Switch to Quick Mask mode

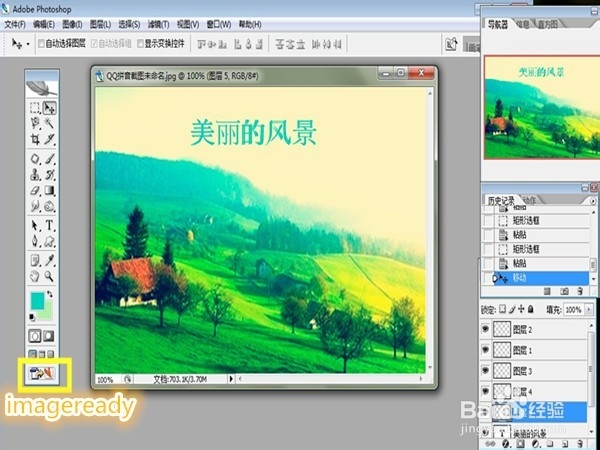point(49,336)
